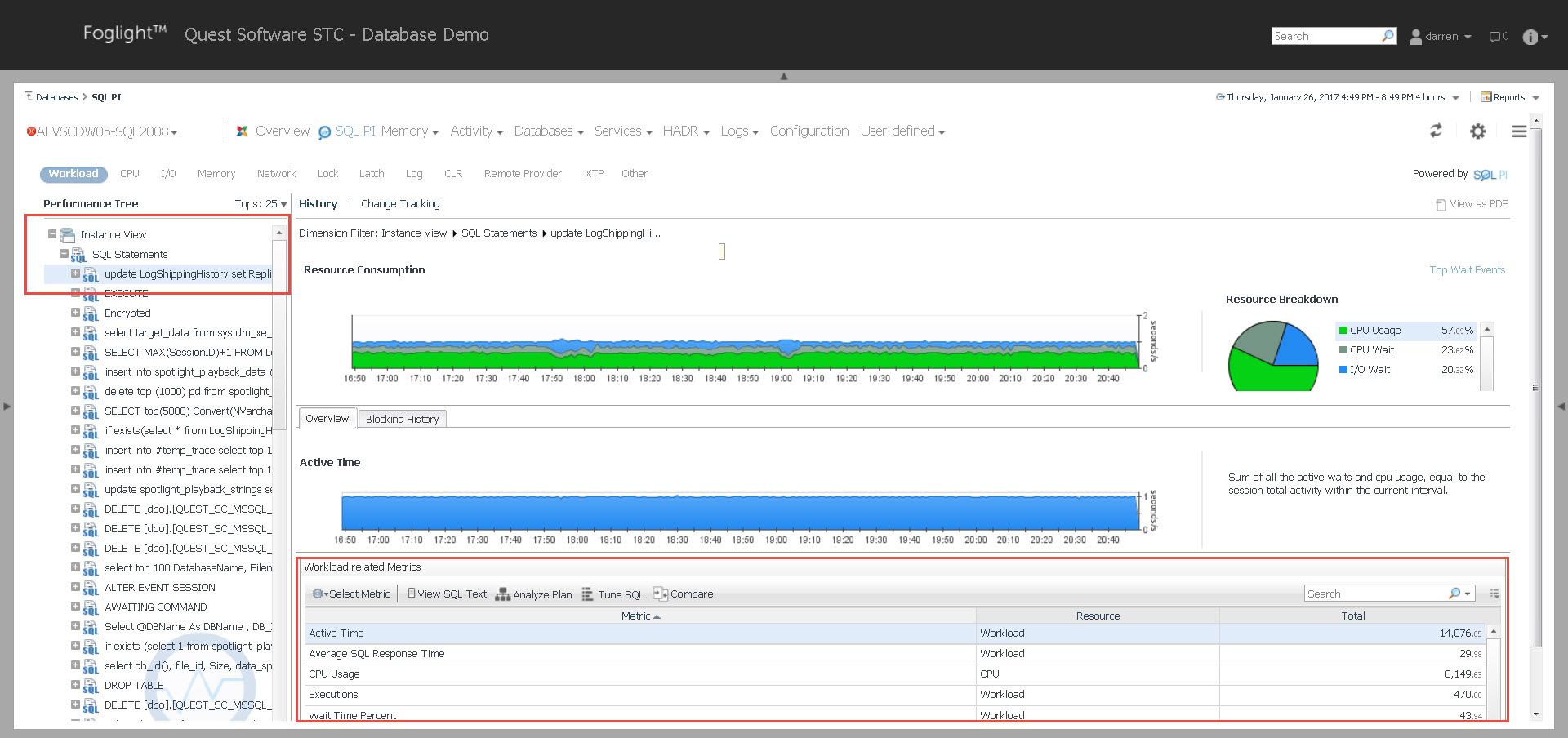Click the metrics search magnifier icon
Screen dimensions: 1568x738
pos(1454,594)
